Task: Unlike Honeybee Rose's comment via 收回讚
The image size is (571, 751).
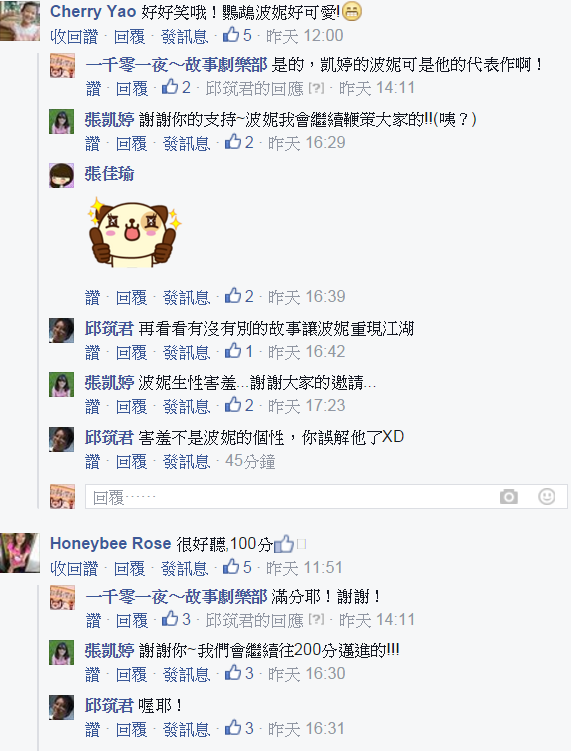Action: click(74, 569)
